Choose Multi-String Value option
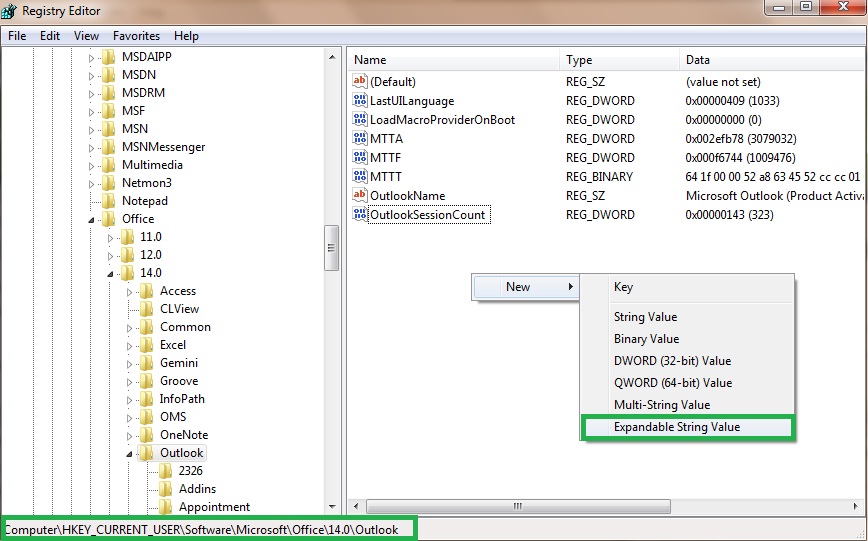Screen dimensions: 868x541 pos(688,405)
